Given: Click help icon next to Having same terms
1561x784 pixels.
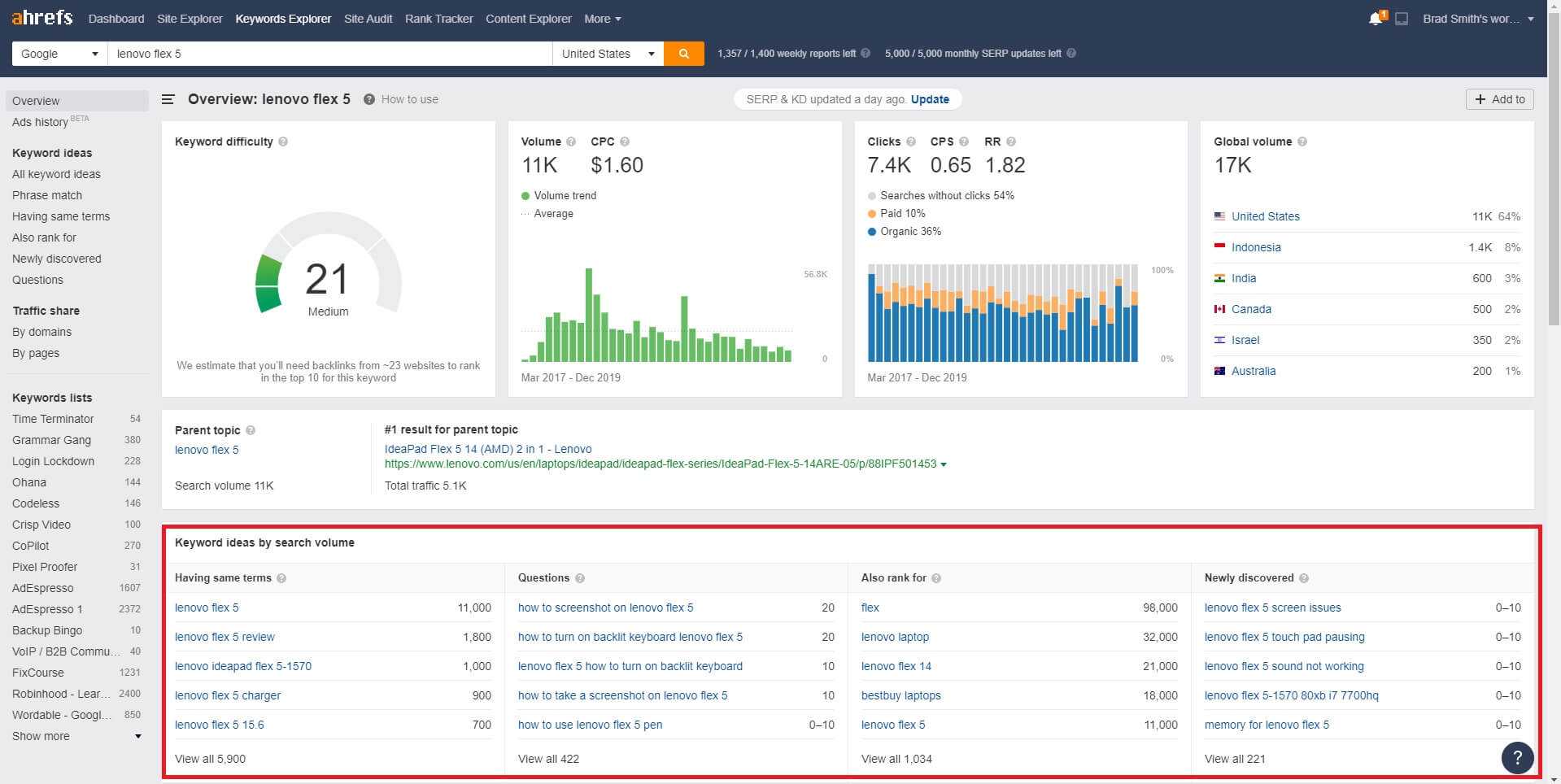Looking at the screenshot, I should point(281,578).
